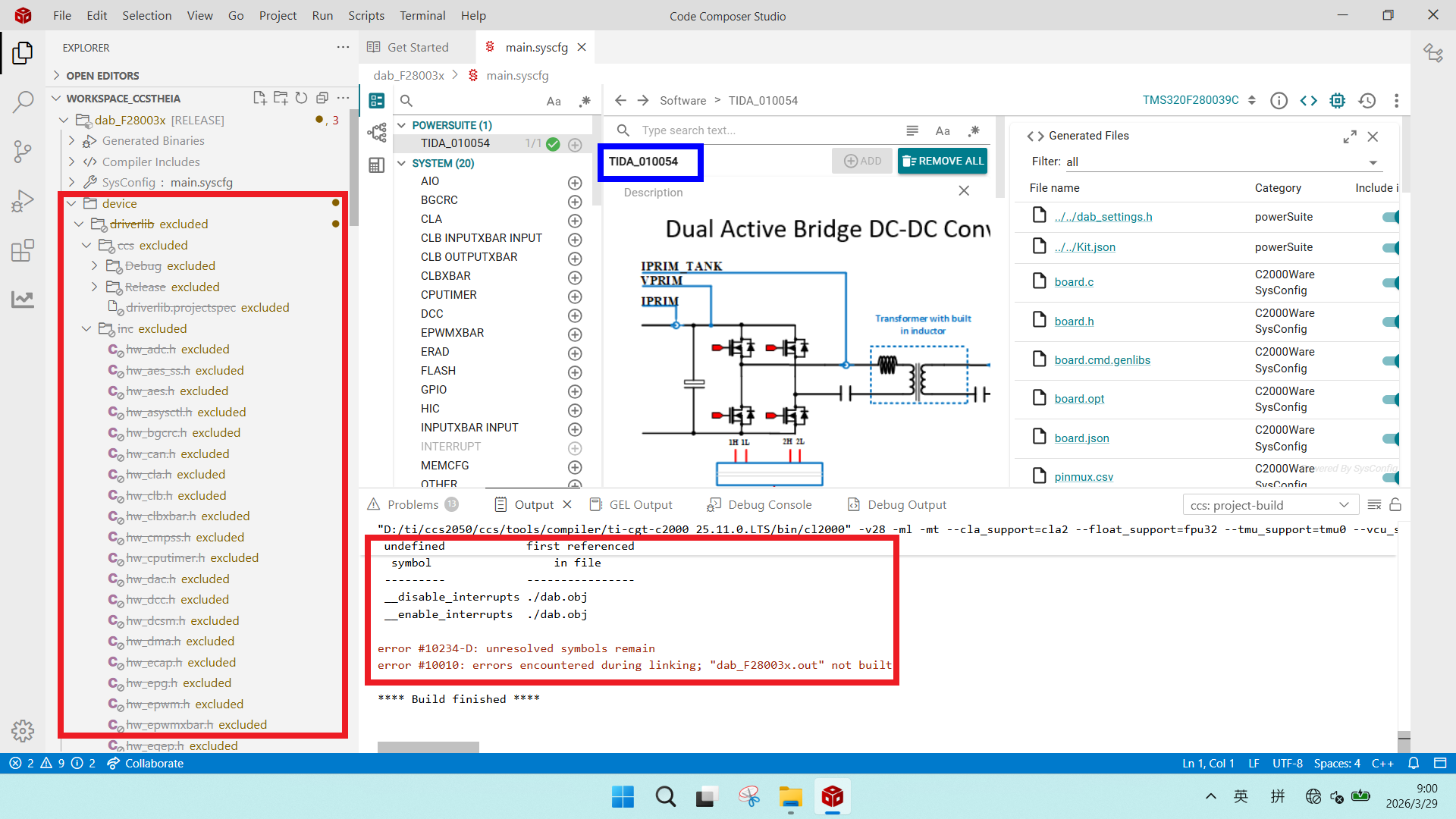Open the Extensions view
The image size is (1456, 819).
[x=23, y=250]
